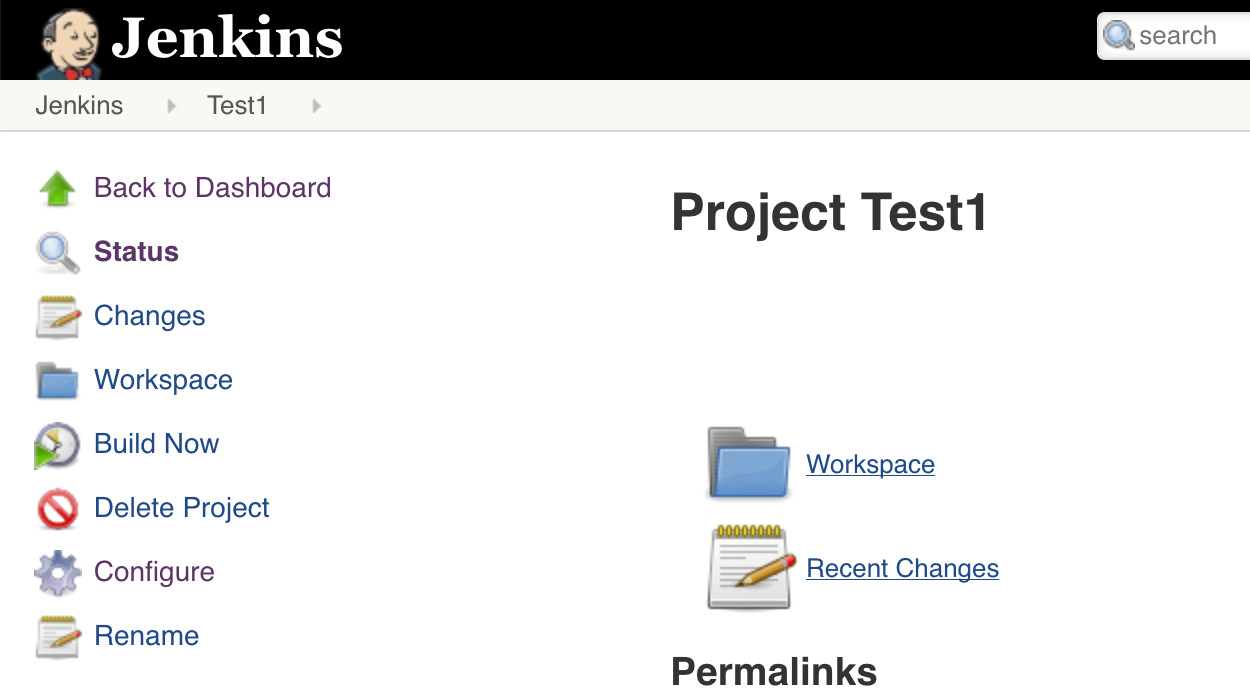Open the Test1 breadcrumb item
This screenshot has width=1250, height=700.
tap(237, 106)
